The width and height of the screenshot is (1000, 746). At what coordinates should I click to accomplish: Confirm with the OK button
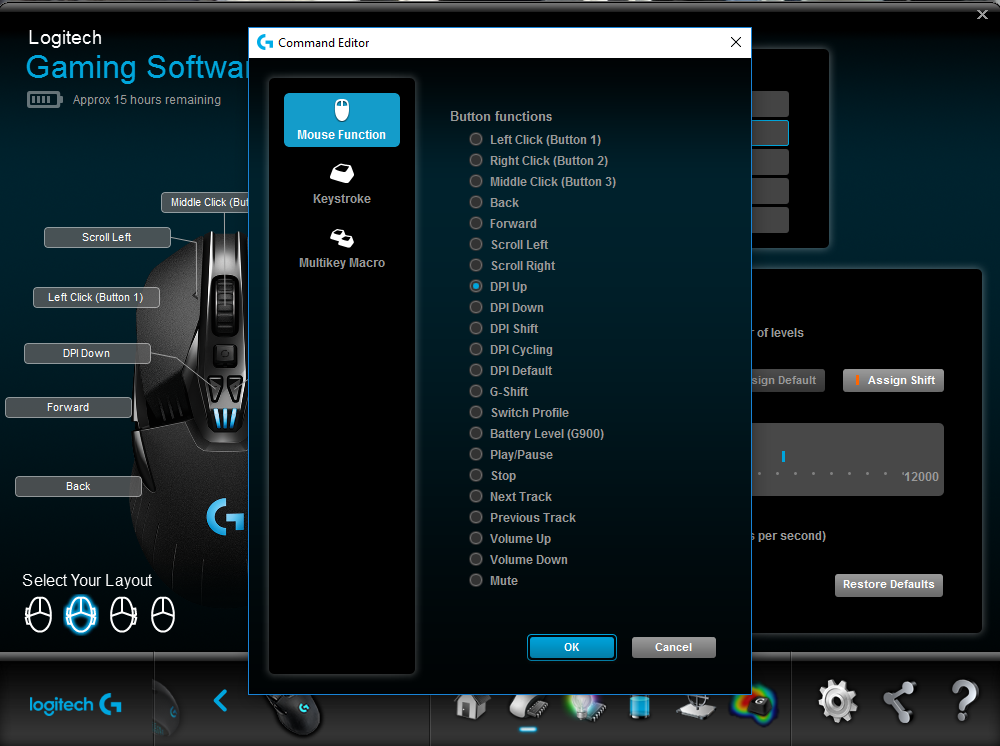[x=571, y=647]
